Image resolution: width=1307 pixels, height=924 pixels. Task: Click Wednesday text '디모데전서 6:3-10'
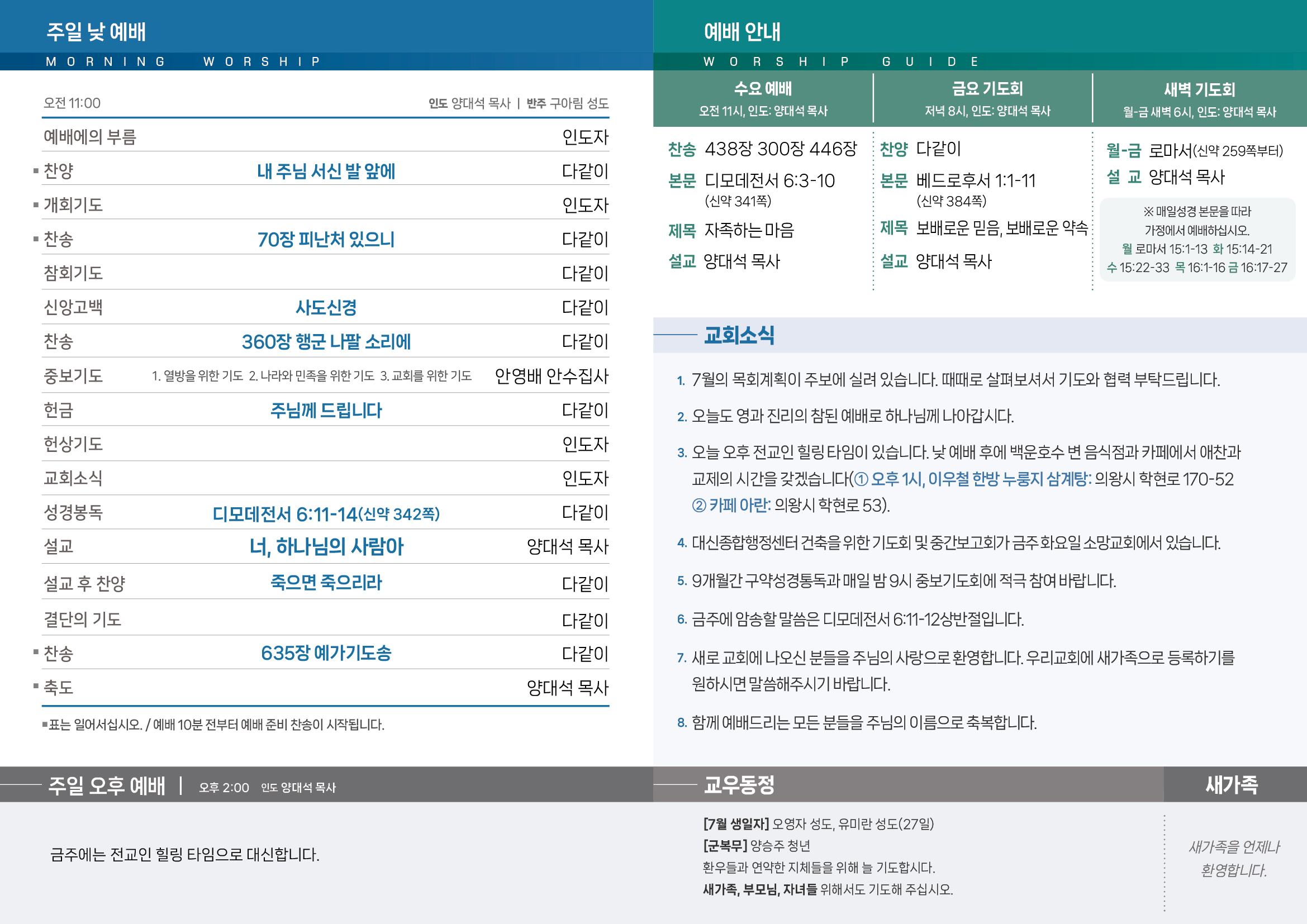[x=769, y=181]
